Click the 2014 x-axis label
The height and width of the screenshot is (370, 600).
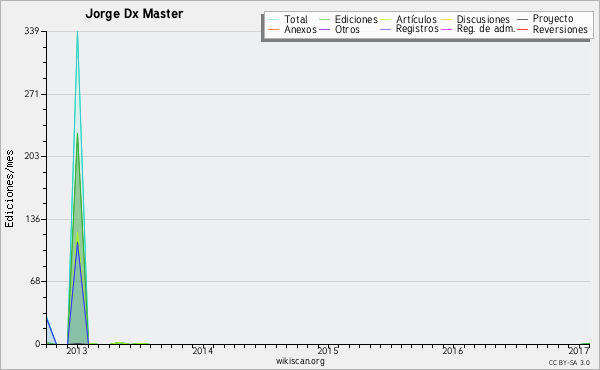pyautogui.click(x=202, y=351)
